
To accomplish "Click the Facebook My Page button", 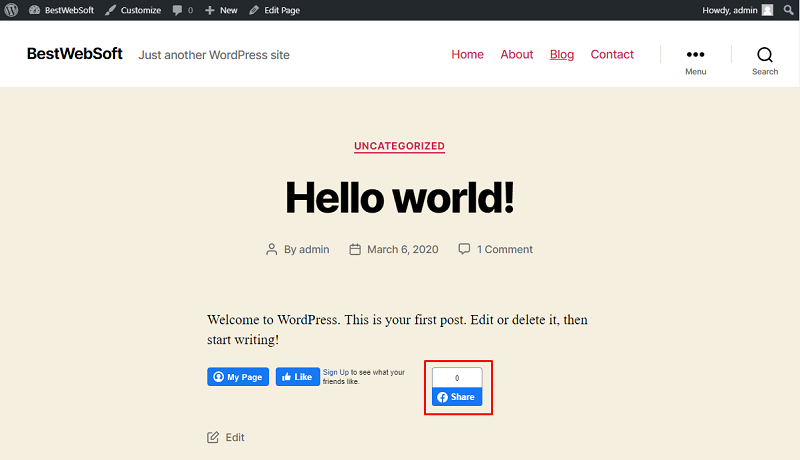I will (x=238, y=376).
